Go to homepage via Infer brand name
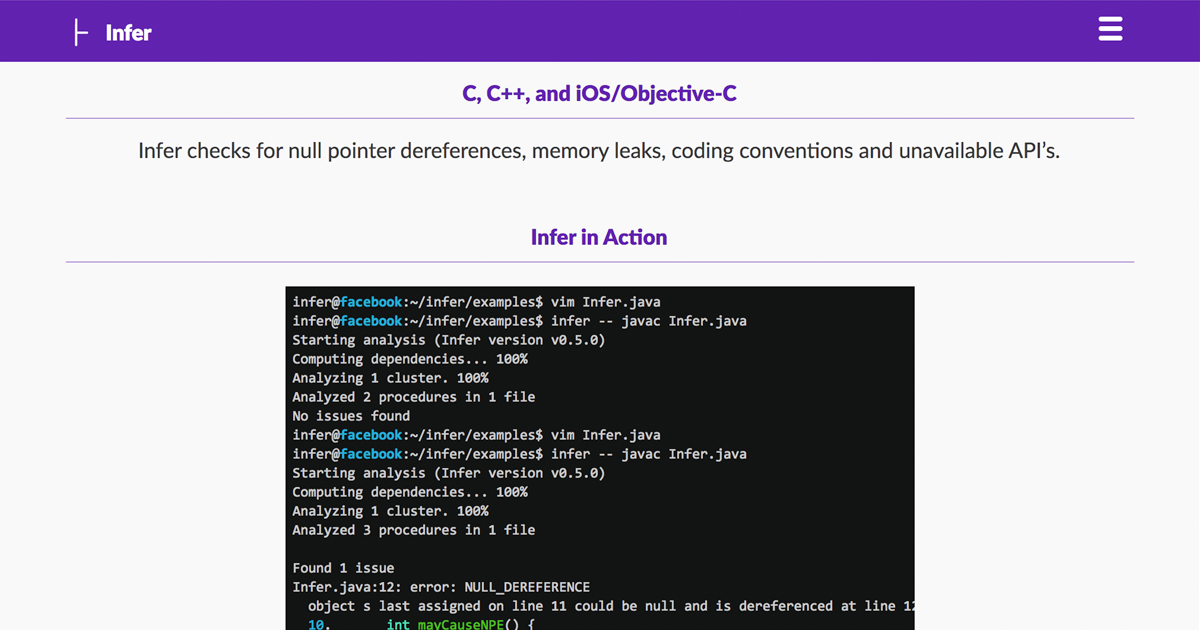Image resolution: width=1200 pixels, height=630 pixels. [128, 33]
